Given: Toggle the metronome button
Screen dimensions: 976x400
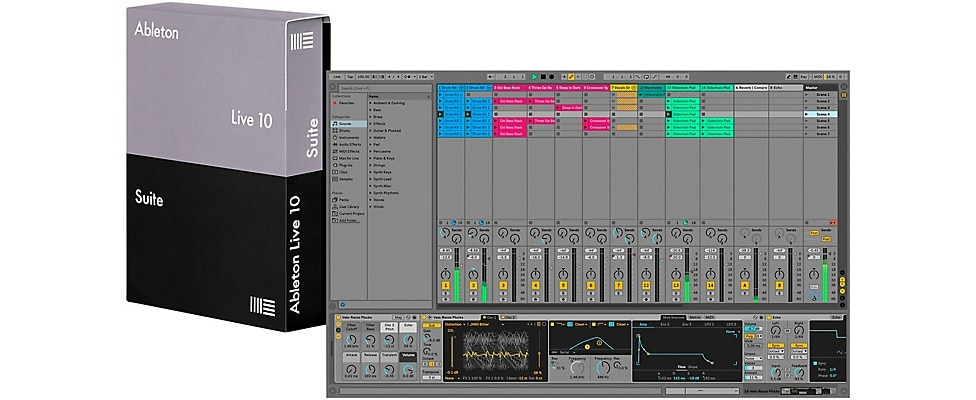Looking at the screenshot, I should [407, 77].
